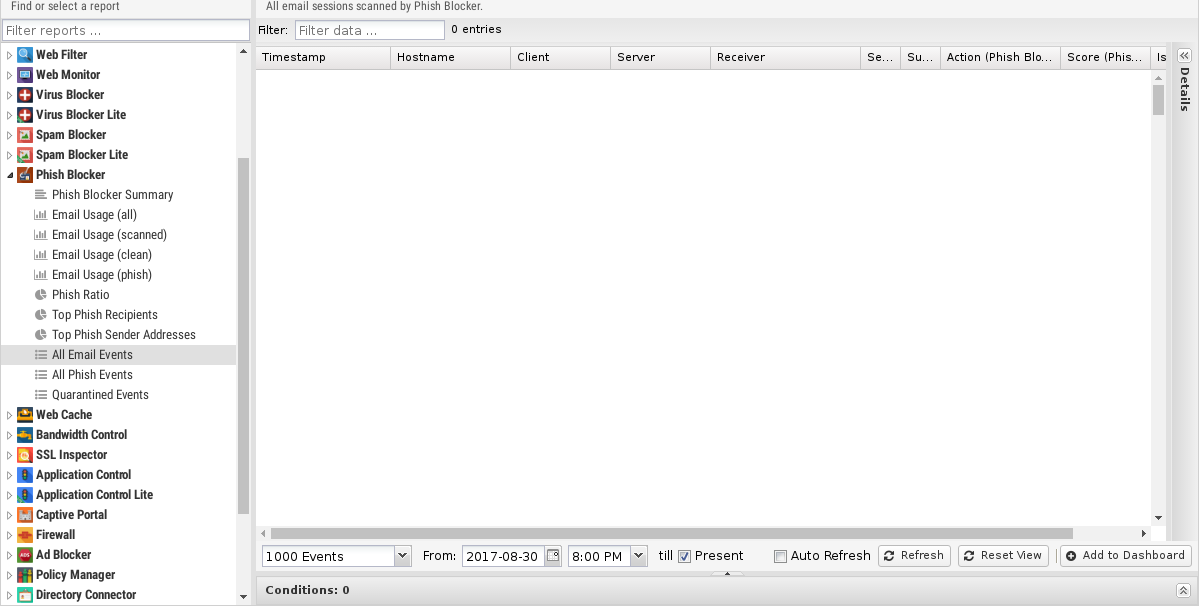The width and height of the screenshot is (1199, 606).
Task: Click the SSL Inspector icon
Action: click(25, 455)
